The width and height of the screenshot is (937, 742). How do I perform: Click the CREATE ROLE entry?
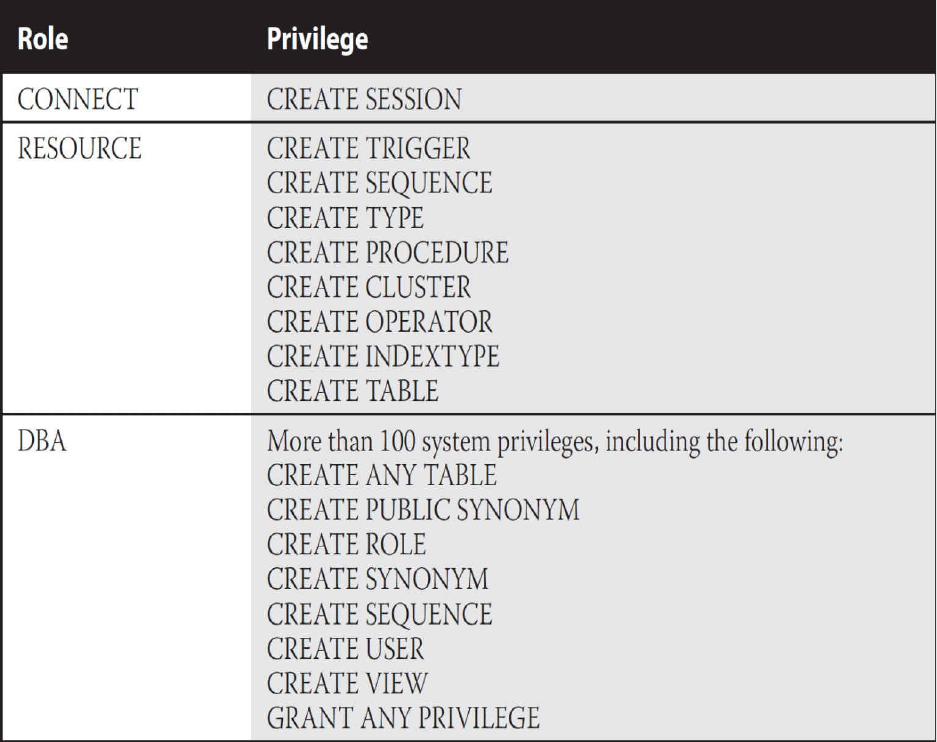point(346,545)
